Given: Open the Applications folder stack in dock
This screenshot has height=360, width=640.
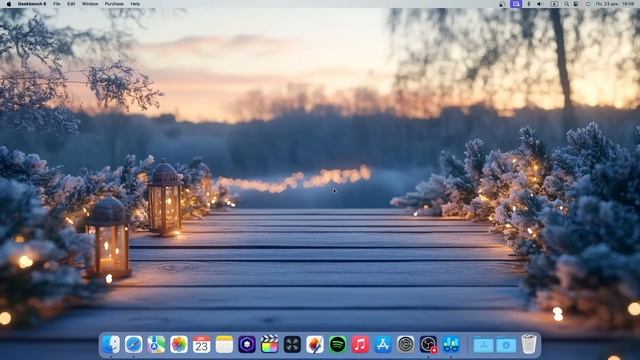Looking at the screenshot, I should tap(483, 345).
